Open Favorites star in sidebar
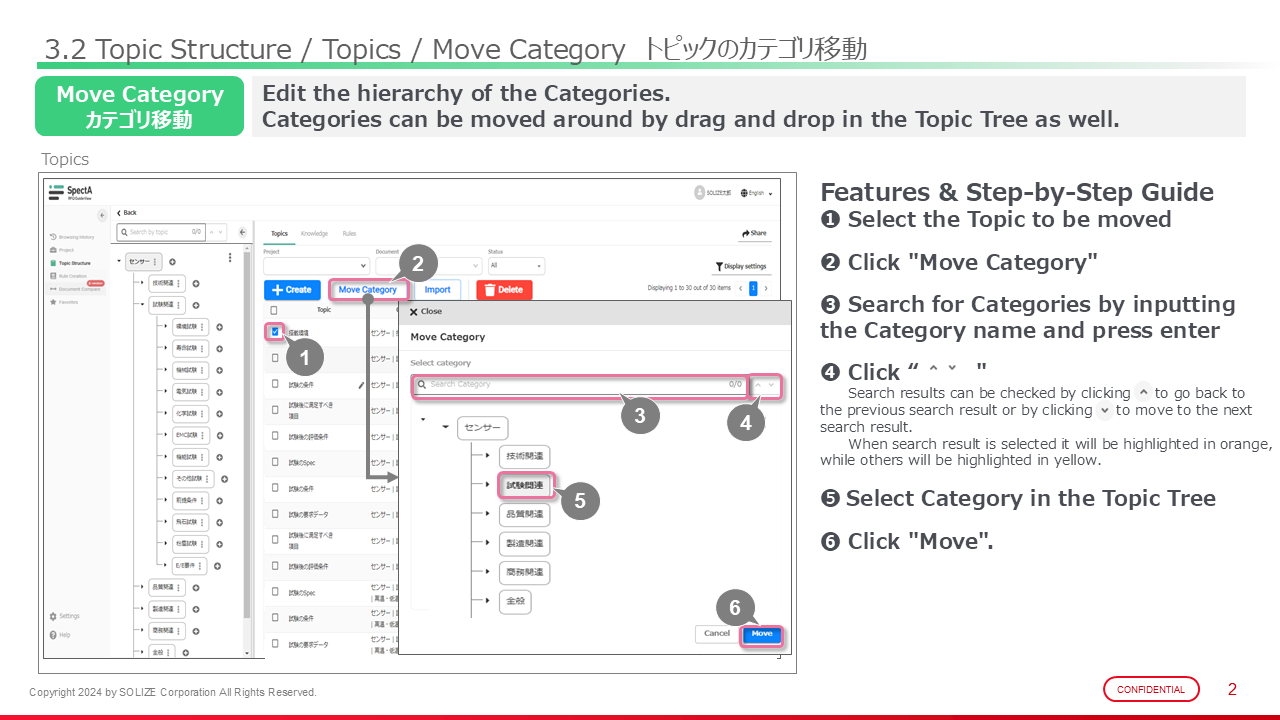This screenshot has height=720, width=1280. (53, 301)
